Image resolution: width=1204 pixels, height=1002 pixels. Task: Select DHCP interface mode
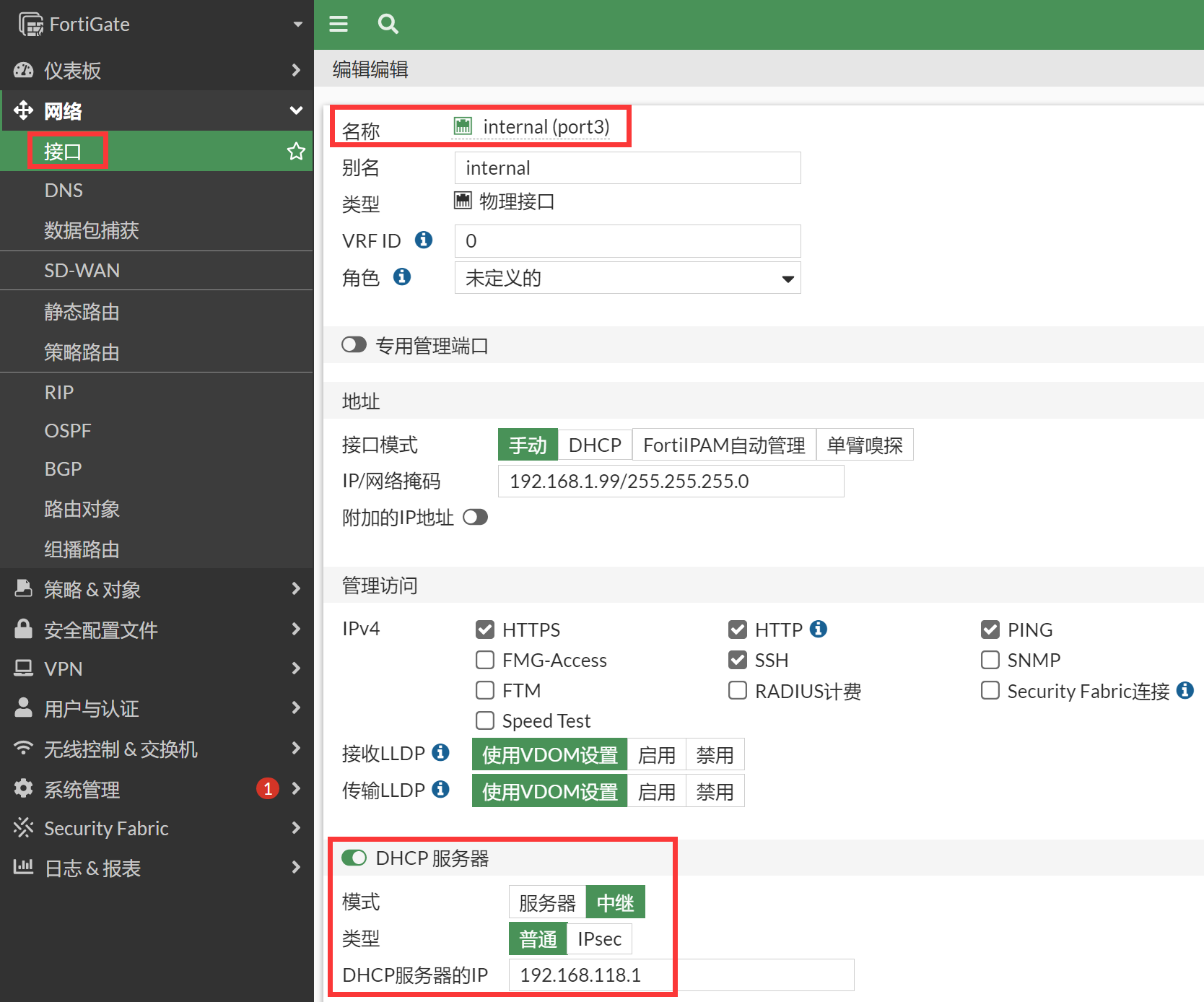click(x=594, y=445)
